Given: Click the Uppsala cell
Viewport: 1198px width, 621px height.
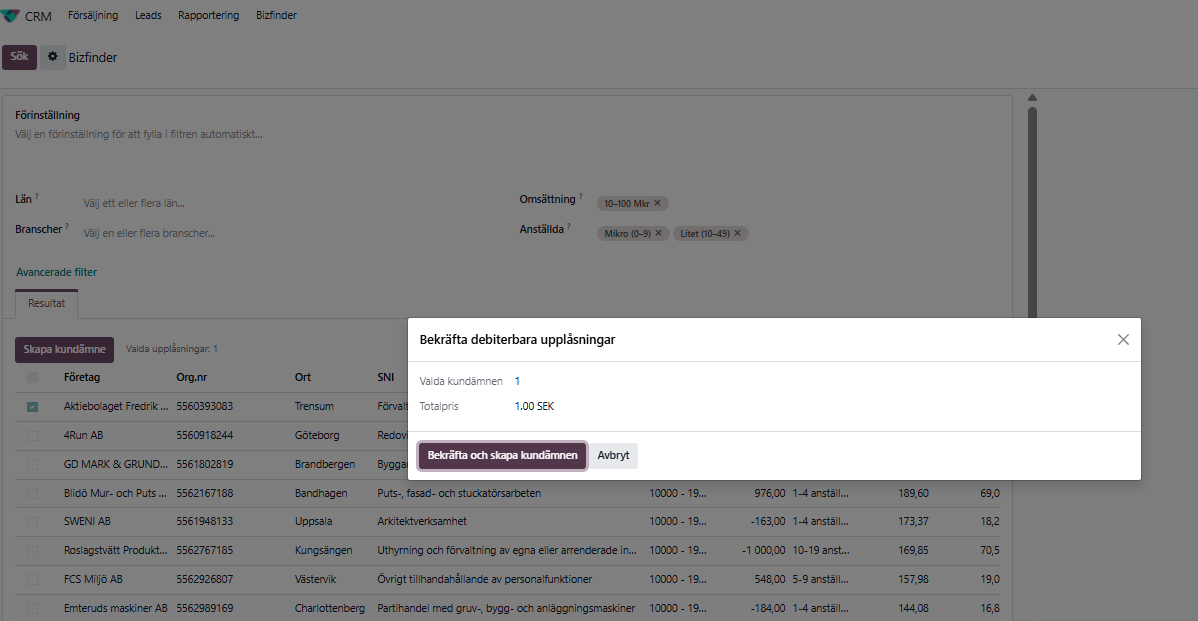Looking at the screenshot, I should (313, 522).
